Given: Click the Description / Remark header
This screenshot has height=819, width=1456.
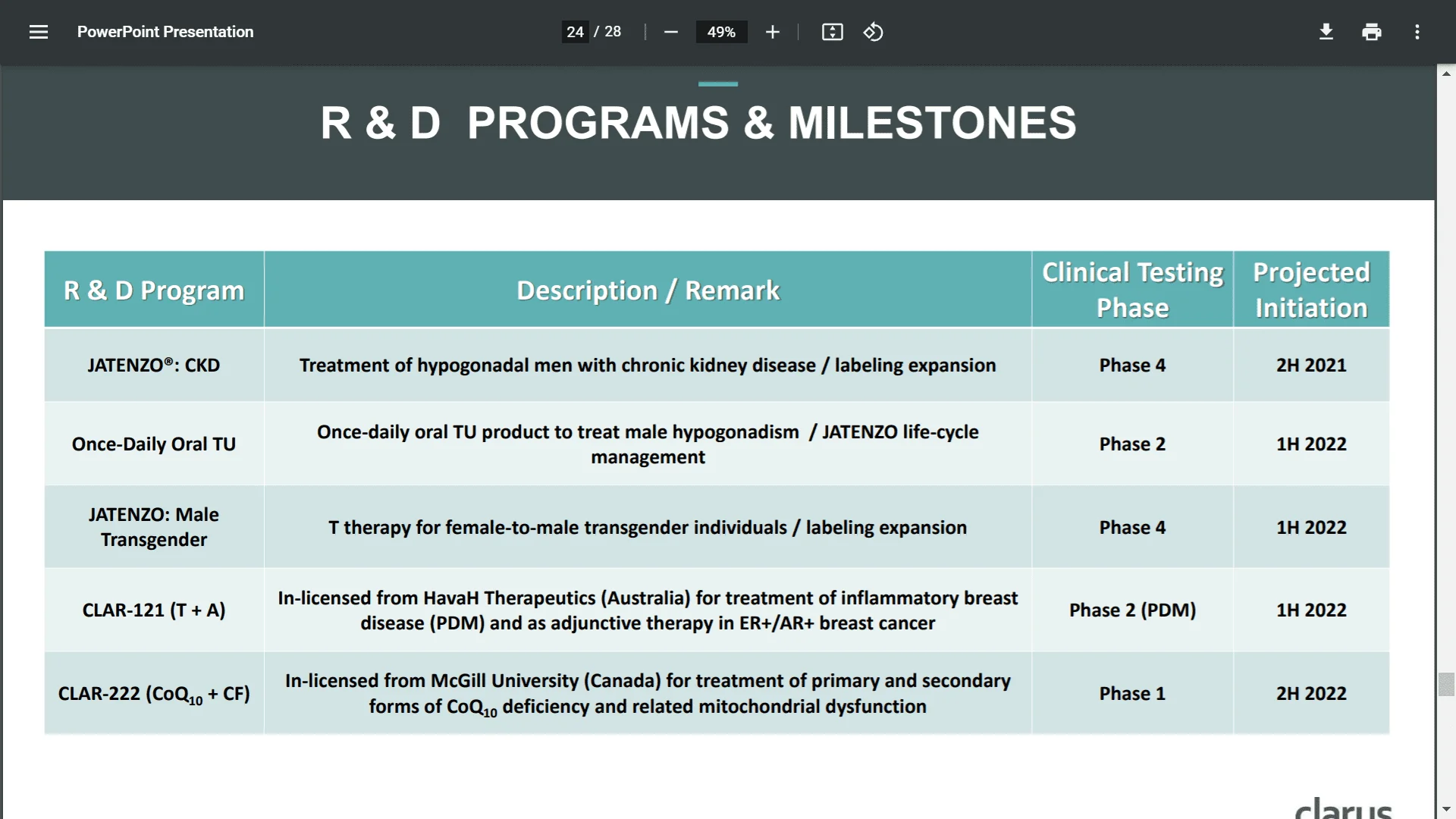Looking at the screenshot, I should (x=648, y=290).
